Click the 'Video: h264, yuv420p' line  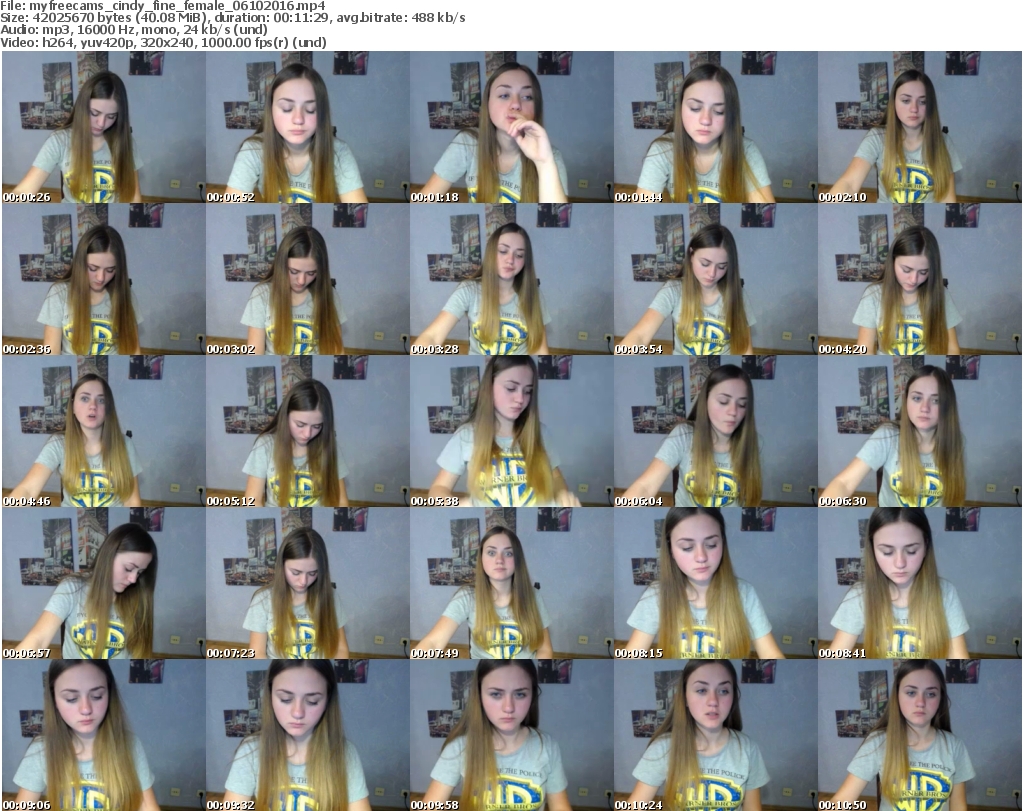click(x=163, y=42)
